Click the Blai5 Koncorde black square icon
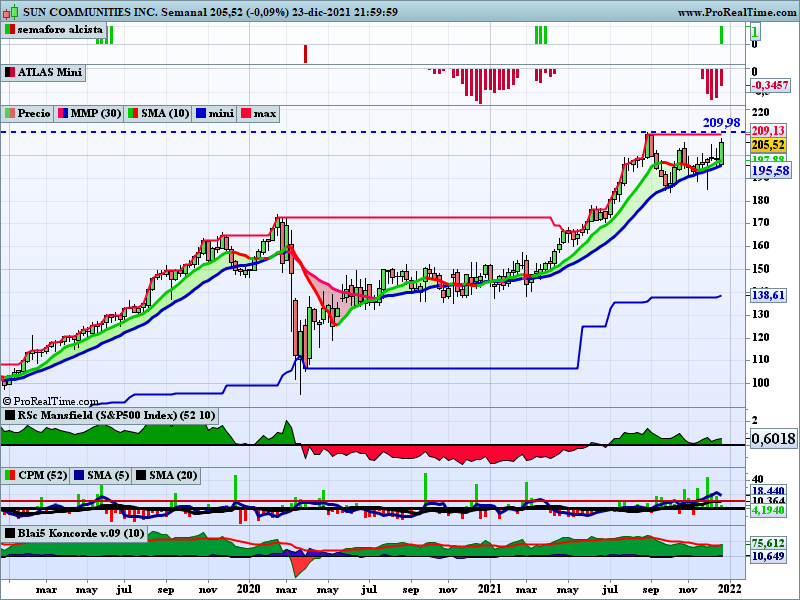800x600 pixels. [x=10, y=534]
